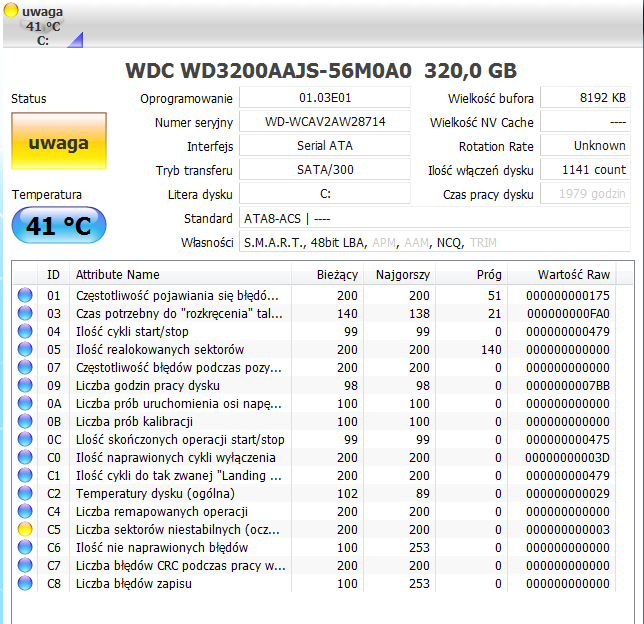Image resolution: width=644 pixels, height=624 pixels.
Task: Click the yellow uwaga status button
Action: (59, 141)
